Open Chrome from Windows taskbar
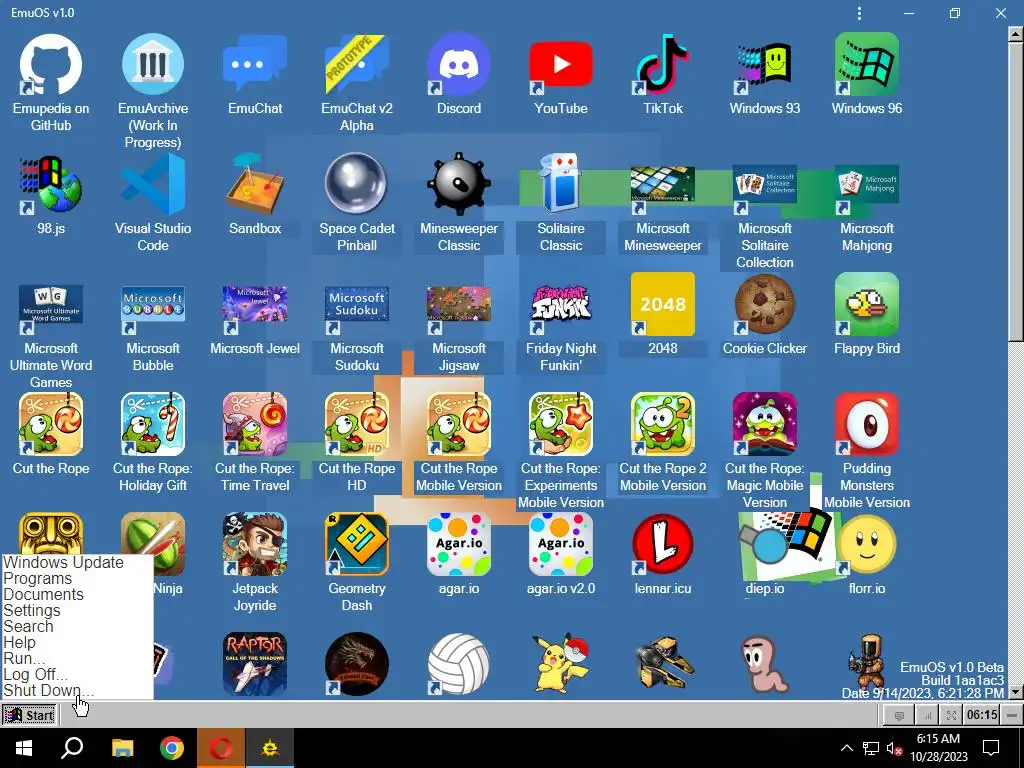Screen dimensions: 1024x768 172,748
